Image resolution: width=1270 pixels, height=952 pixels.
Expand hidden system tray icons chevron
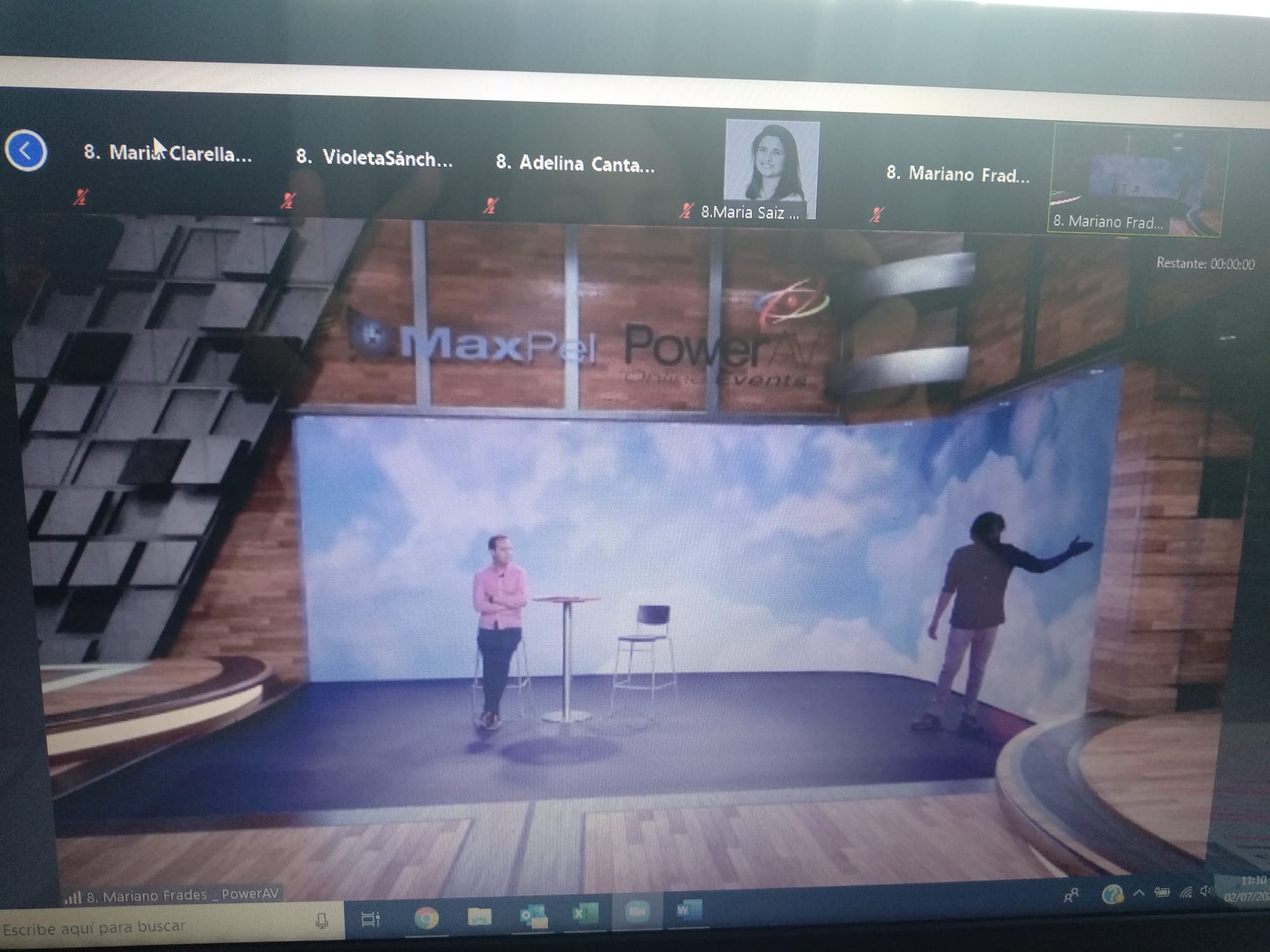pyautogui.click(x=1139, y=893)
